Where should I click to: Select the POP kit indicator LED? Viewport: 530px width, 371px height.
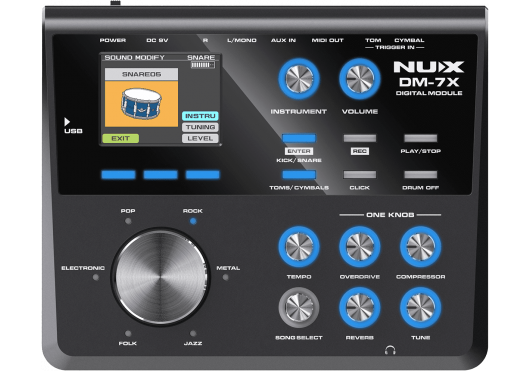[x=128, y=221]
